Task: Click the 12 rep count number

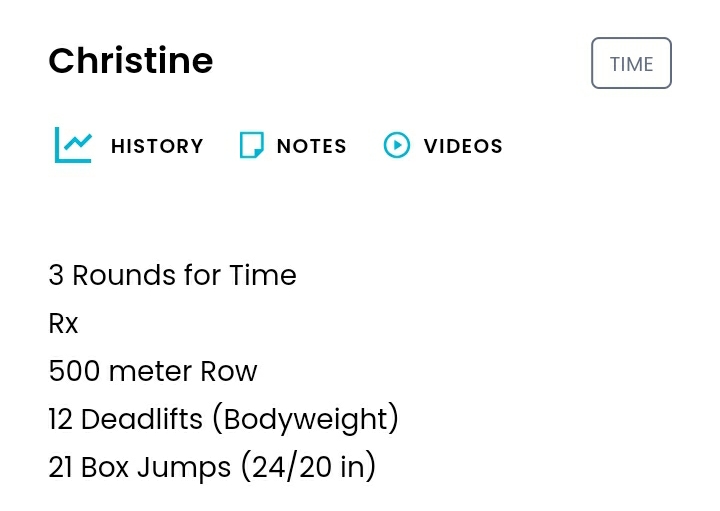Action: pyautogui.click(x=60, y=419)
